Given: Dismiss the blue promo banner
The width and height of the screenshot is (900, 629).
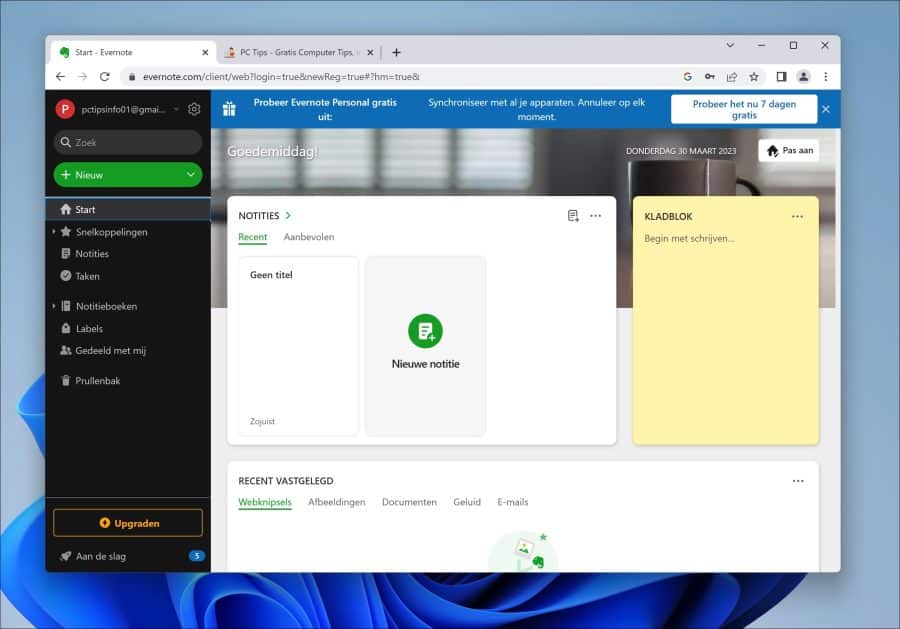Looking at the screenshot, I should click(826, 109).
